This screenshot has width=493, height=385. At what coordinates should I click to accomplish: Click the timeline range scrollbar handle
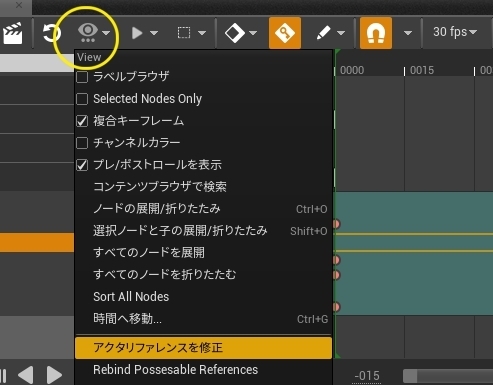click(410, 376)
